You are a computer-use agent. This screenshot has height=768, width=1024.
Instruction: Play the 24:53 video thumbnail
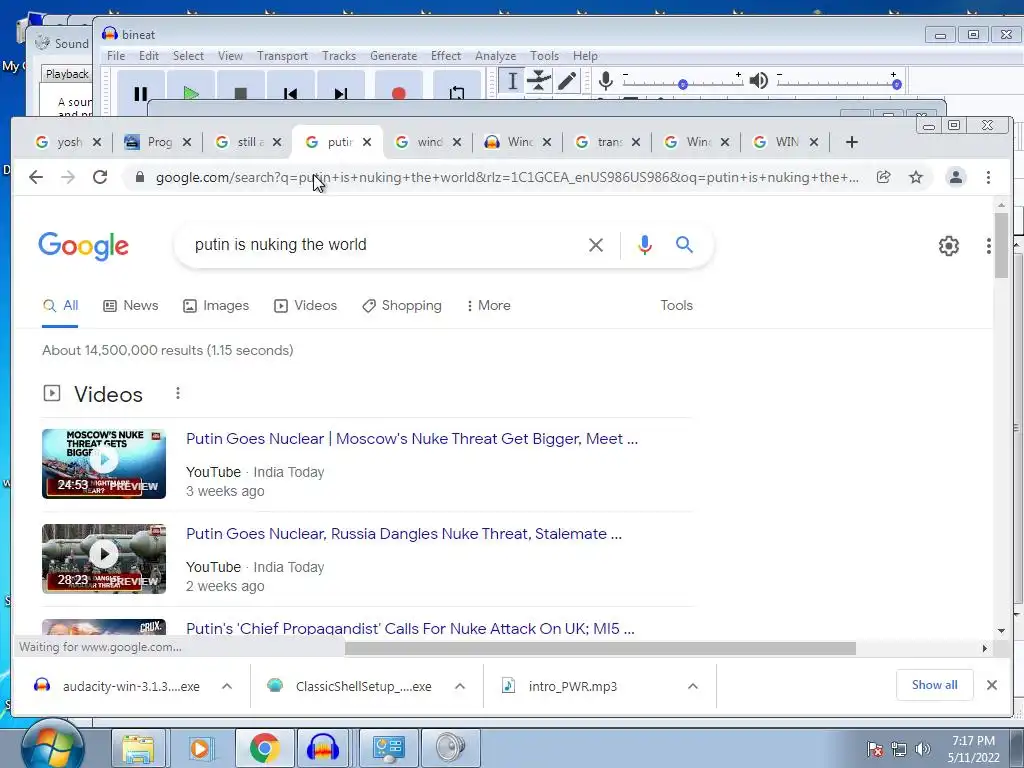pyautogui.click(x=104, y=464)
